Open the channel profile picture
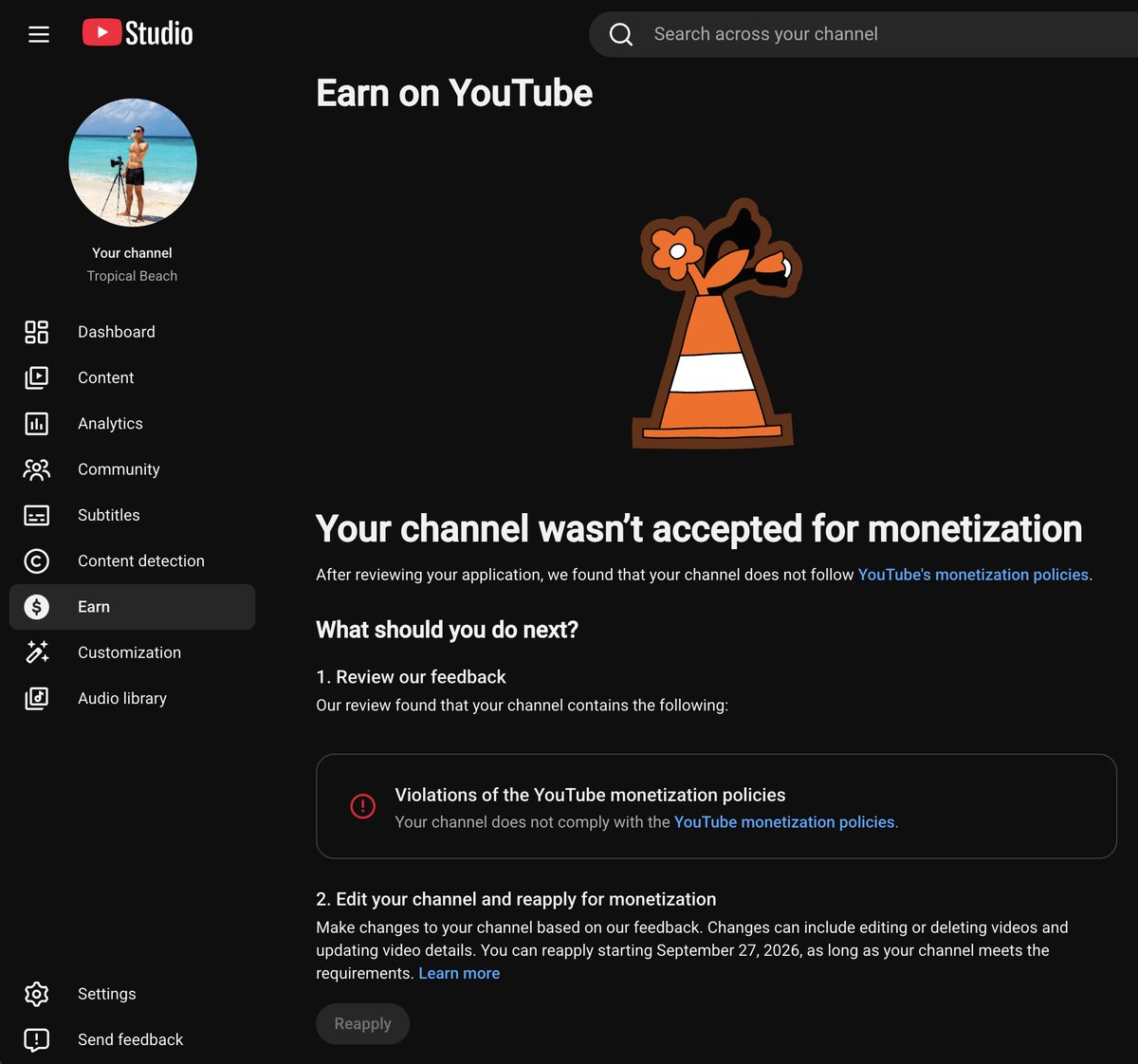The width and height of the screenshot is (1138, 1064). coord(133,162)
